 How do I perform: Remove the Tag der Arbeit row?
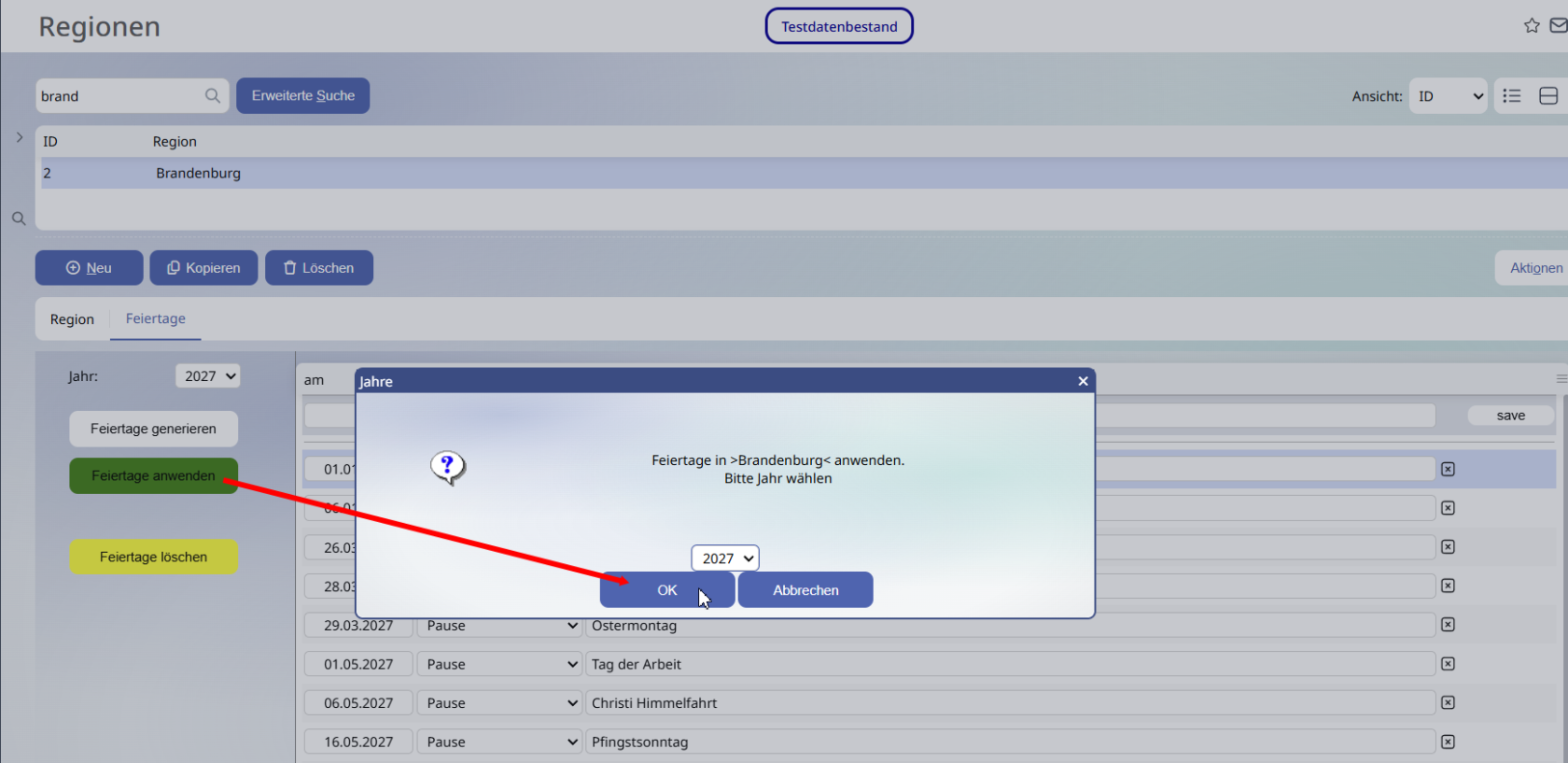[1448, 664]
